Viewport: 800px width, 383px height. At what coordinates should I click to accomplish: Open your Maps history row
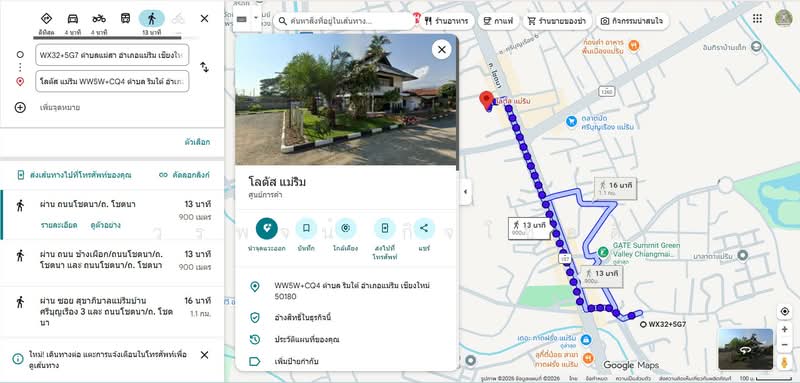coord(346,340)
